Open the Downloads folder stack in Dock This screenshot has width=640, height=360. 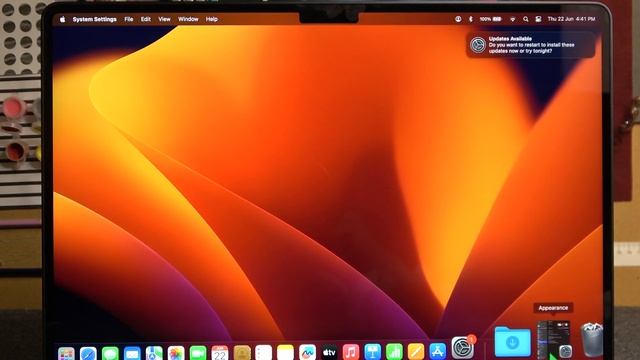513,342
